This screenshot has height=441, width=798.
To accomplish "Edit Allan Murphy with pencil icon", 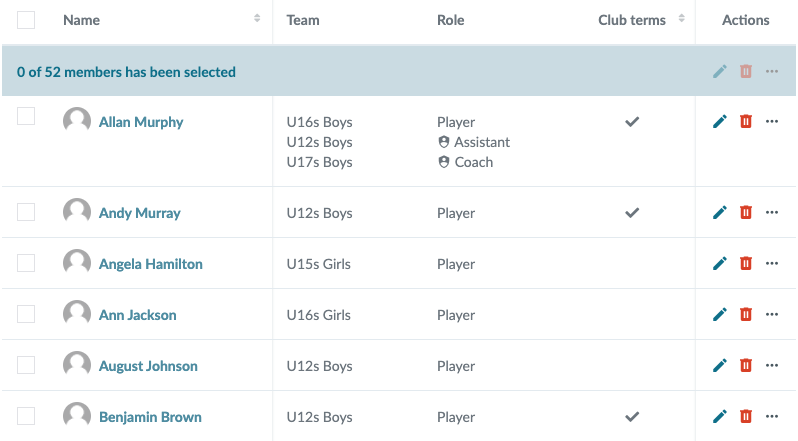I will point(720,122).
